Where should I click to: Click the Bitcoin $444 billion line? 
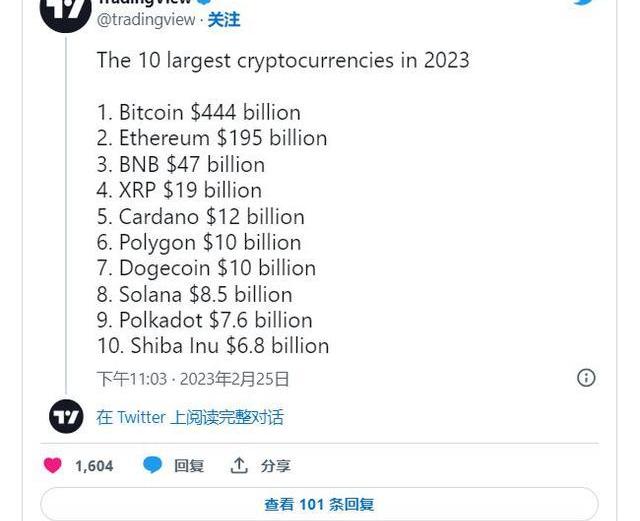(x=198, y=112)
